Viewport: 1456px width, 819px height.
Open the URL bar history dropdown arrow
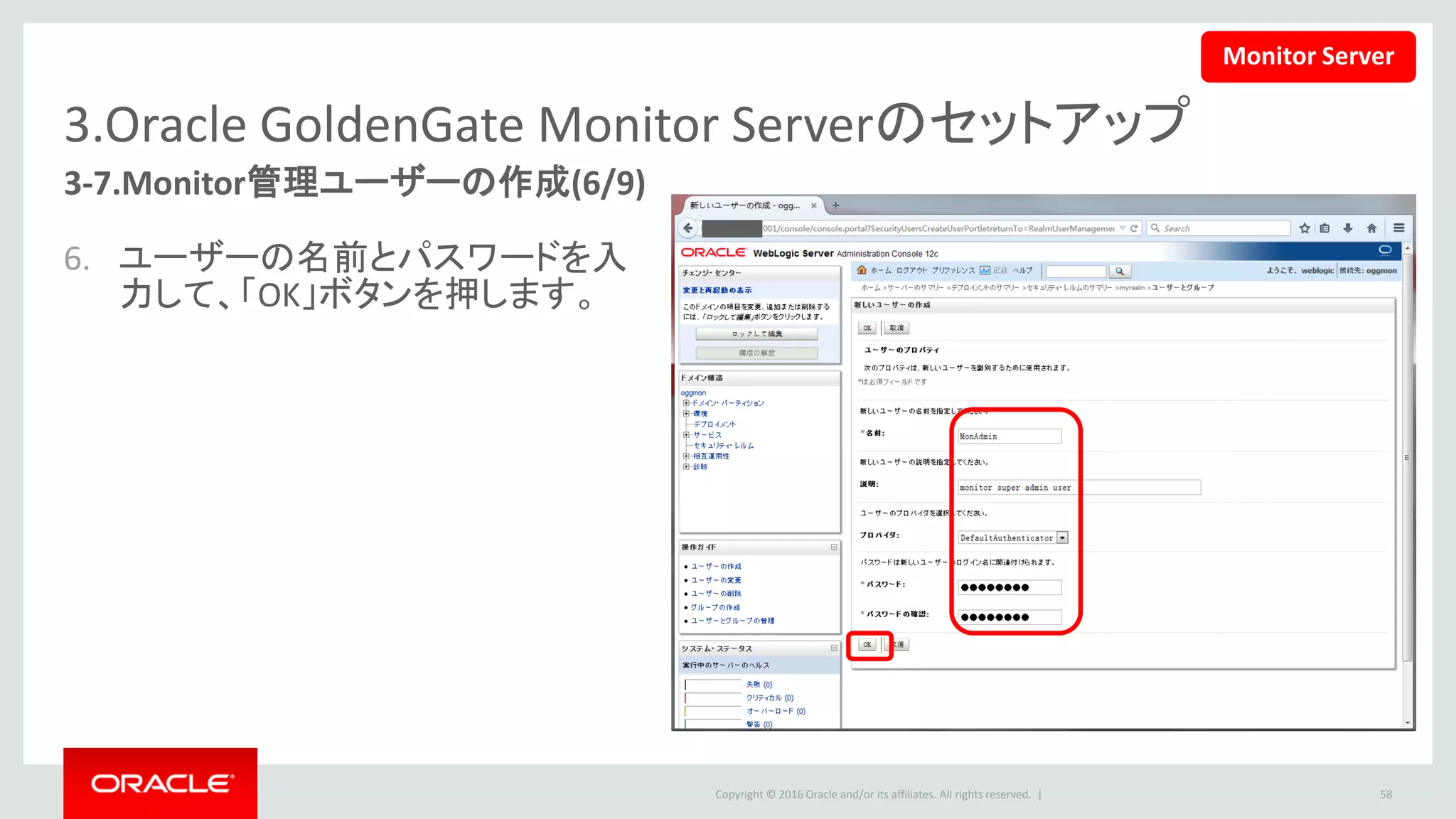tap(1123, 228)
